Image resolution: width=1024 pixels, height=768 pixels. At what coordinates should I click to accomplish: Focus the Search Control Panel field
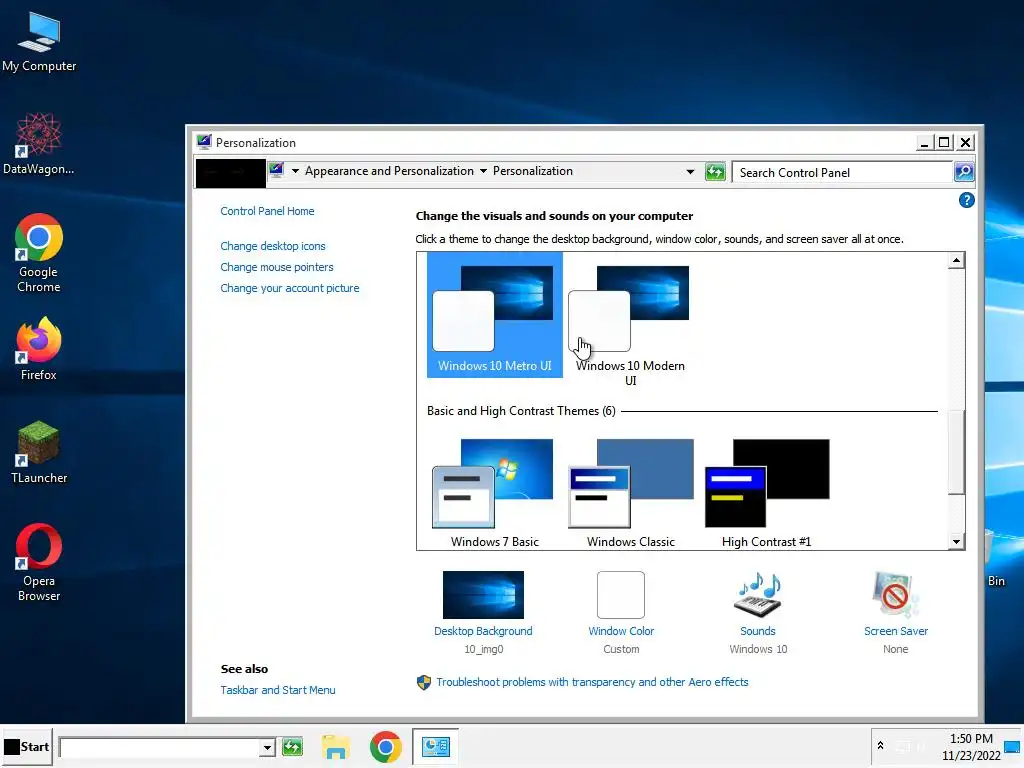point(842,172)
